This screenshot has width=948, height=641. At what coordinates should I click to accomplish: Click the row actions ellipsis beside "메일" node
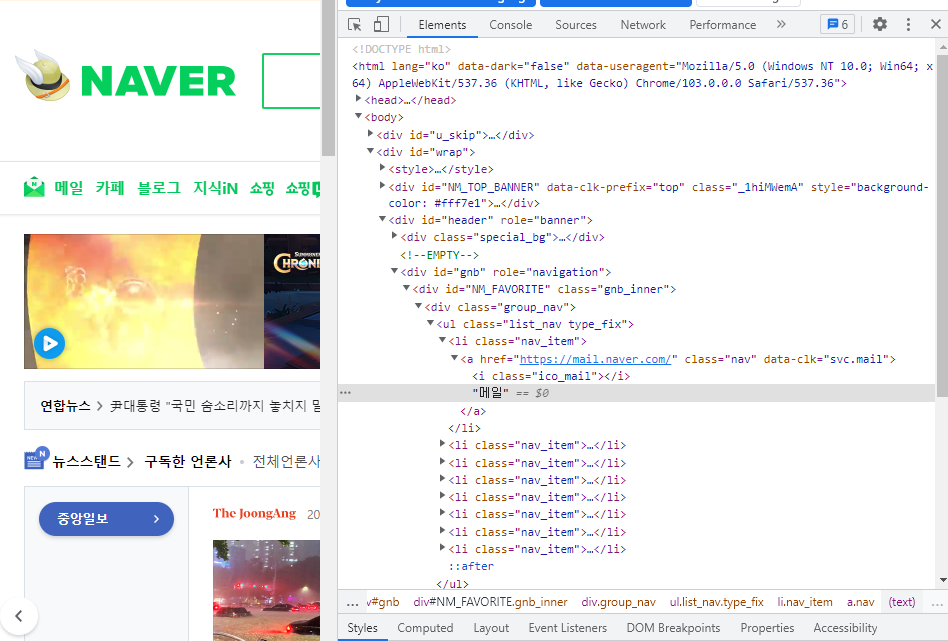[345, 392]
